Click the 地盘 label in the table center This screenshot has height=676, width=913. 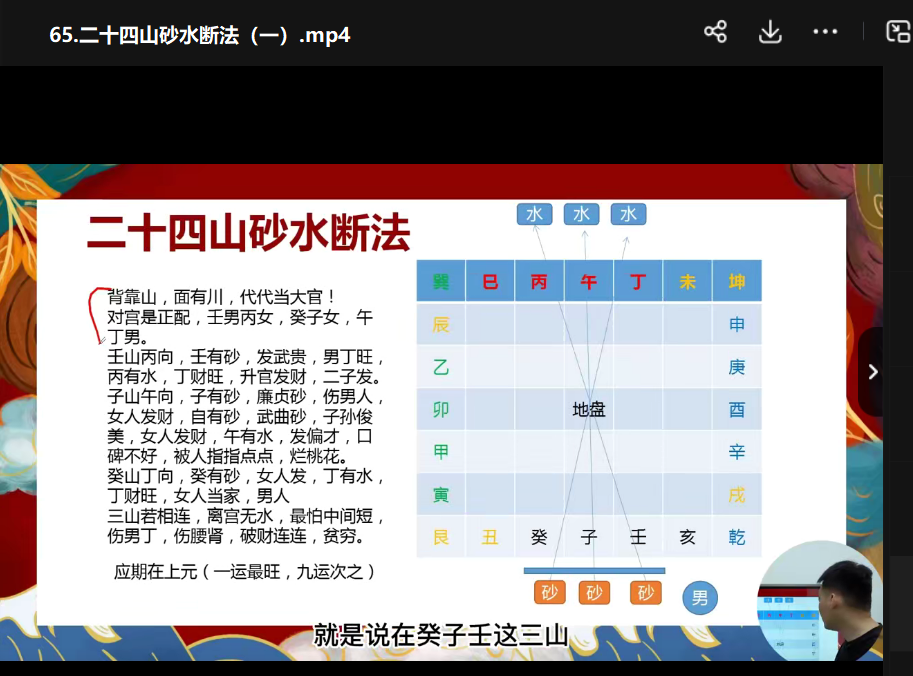click(x=589, y=410)
